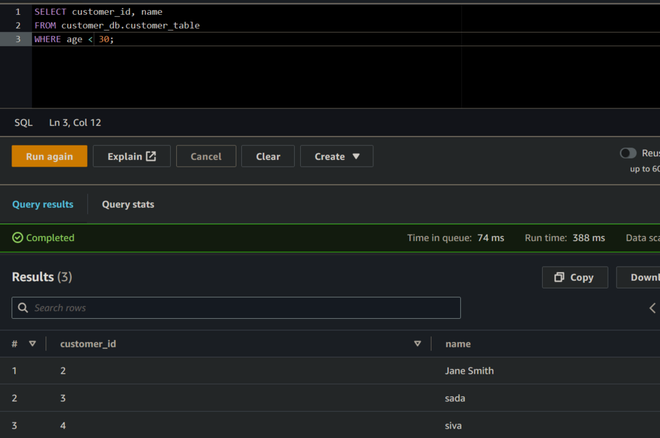
Task: Click the customer_id column header
Action: point(88,344)
